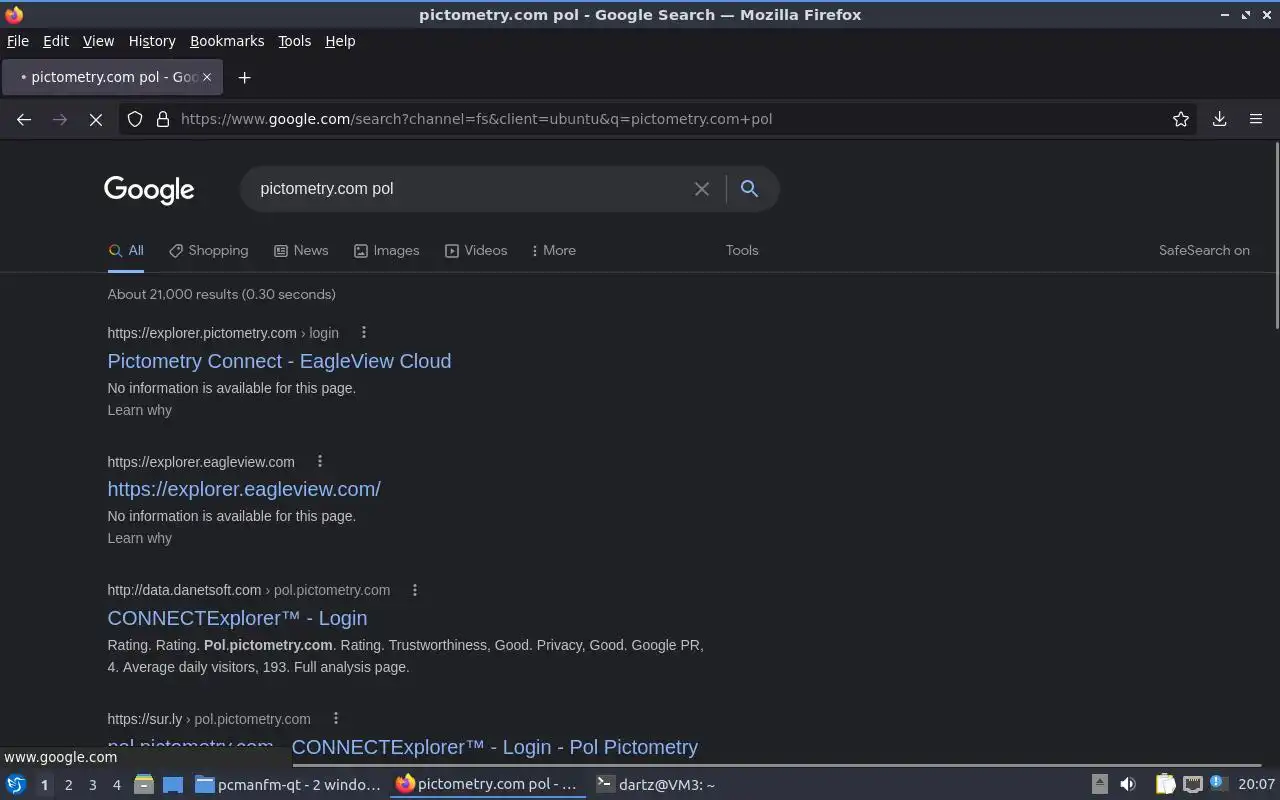Switch to workspace 1 in taskbar
Screen dimensions: 1280x800
[x=44, y=785]
